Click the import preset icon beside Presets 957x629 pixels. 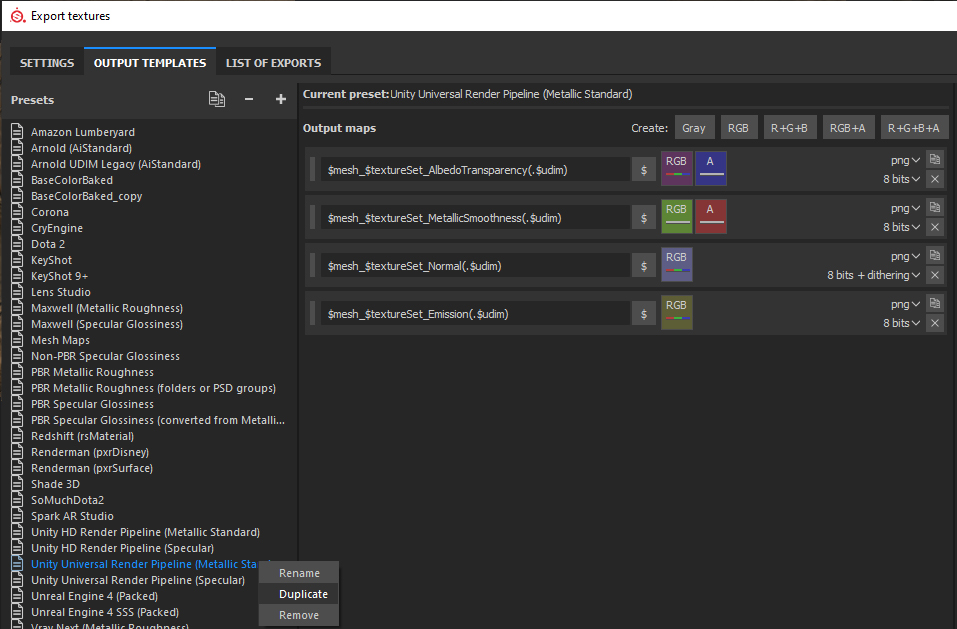[x=216, y=99]
